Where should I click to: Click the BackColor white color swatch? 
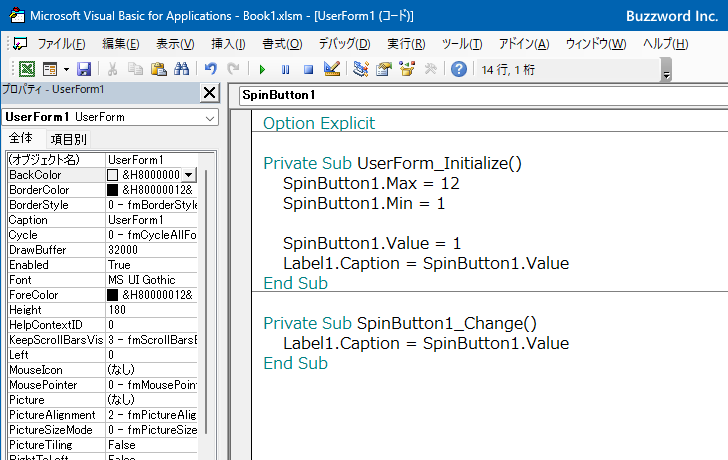coord(112,175)
